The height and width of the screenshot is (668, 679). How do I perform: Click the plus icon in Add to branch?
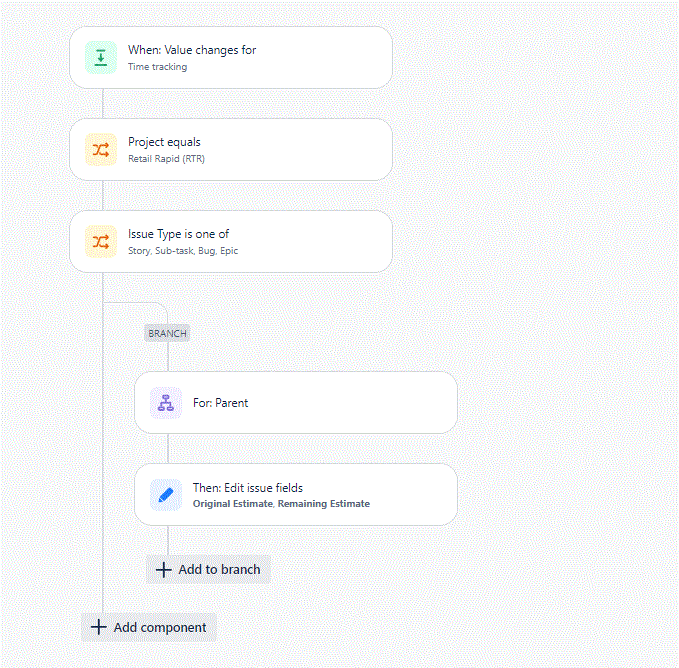(163, 570)
